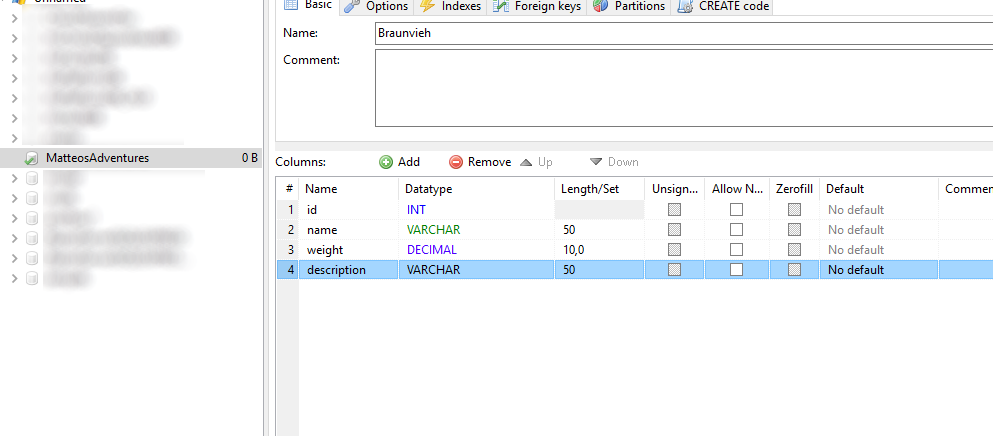Expand the first node below MatteosAdventures
993x436 pixels.
tap(14, 178)
